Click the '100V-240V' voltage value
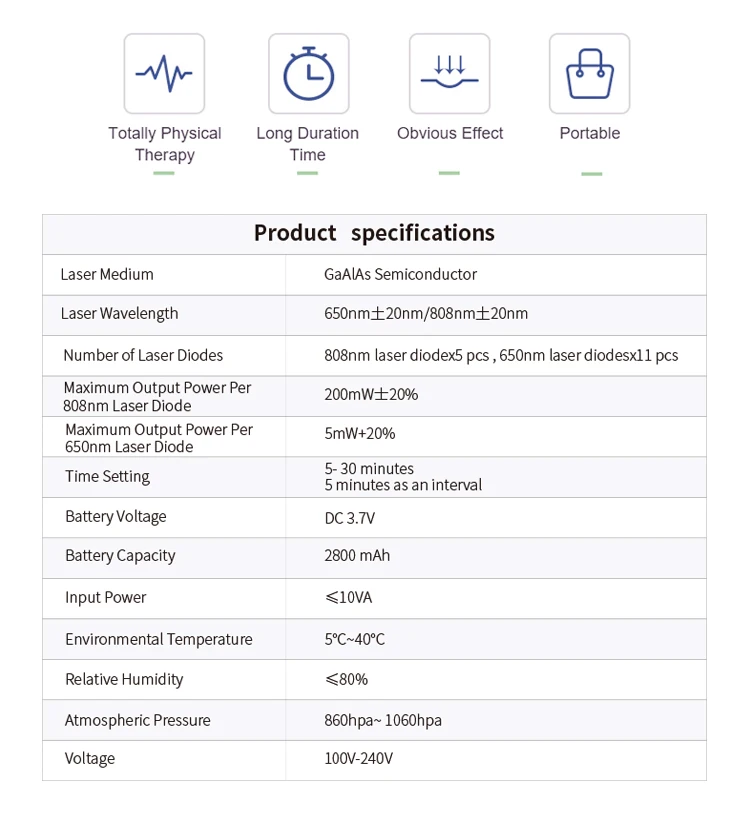750x817 pixels. pyautogui.click(x=358, y=759)
